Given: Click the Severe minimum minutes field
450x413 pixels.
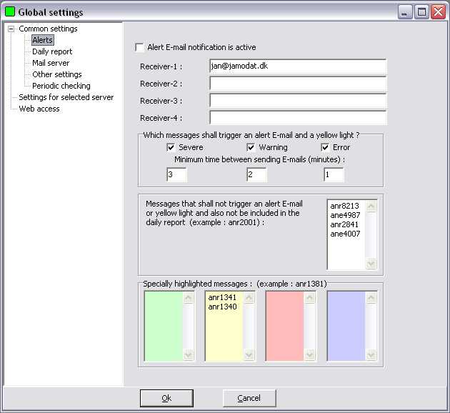Looking at the screenshot, I should point(176,174).
